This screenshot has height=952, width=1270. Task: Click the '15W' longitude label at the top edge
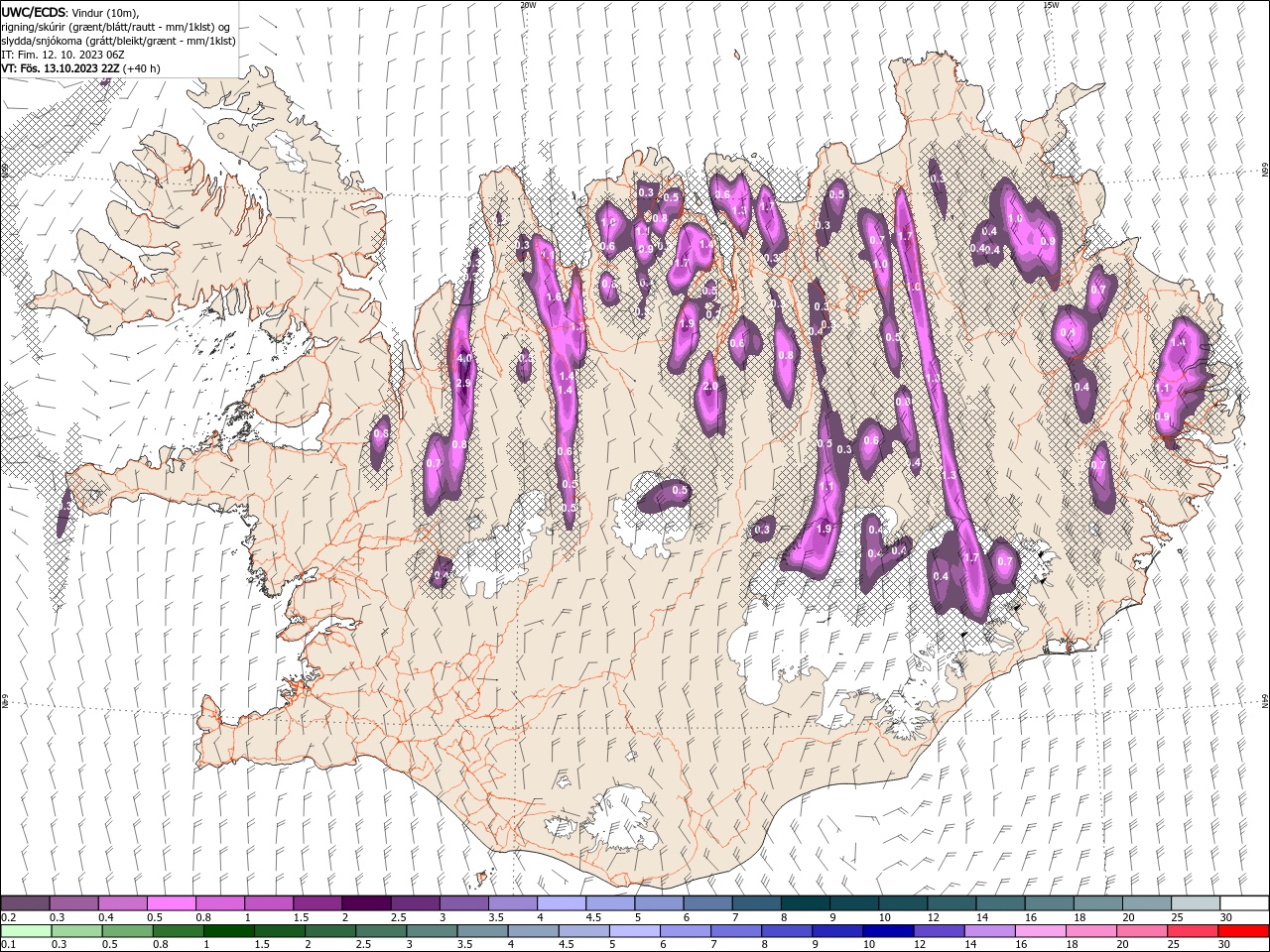coord(1051,5)
